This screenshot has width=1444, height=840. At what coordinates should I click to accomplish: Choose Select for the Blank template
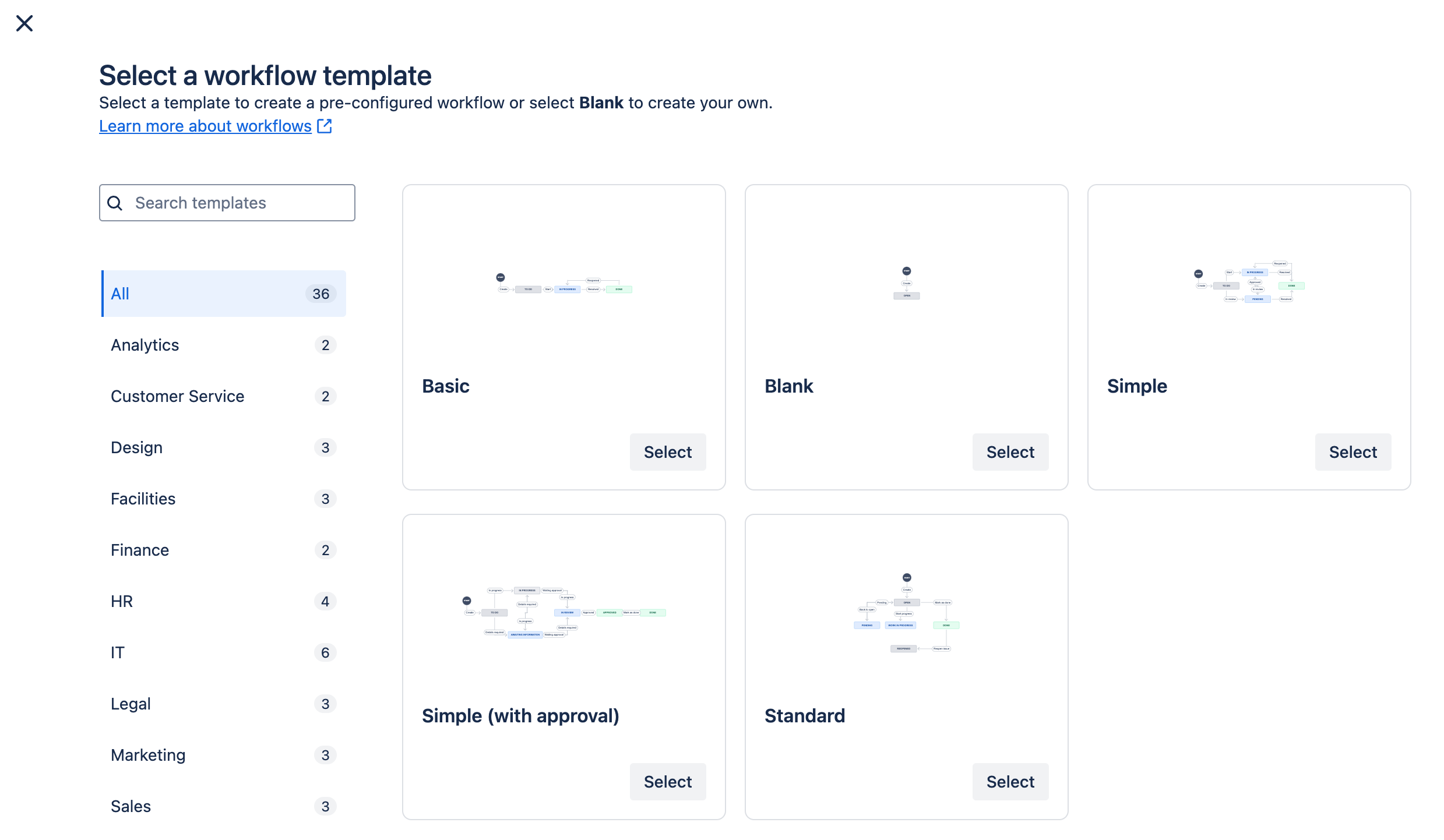(1010, 452)
